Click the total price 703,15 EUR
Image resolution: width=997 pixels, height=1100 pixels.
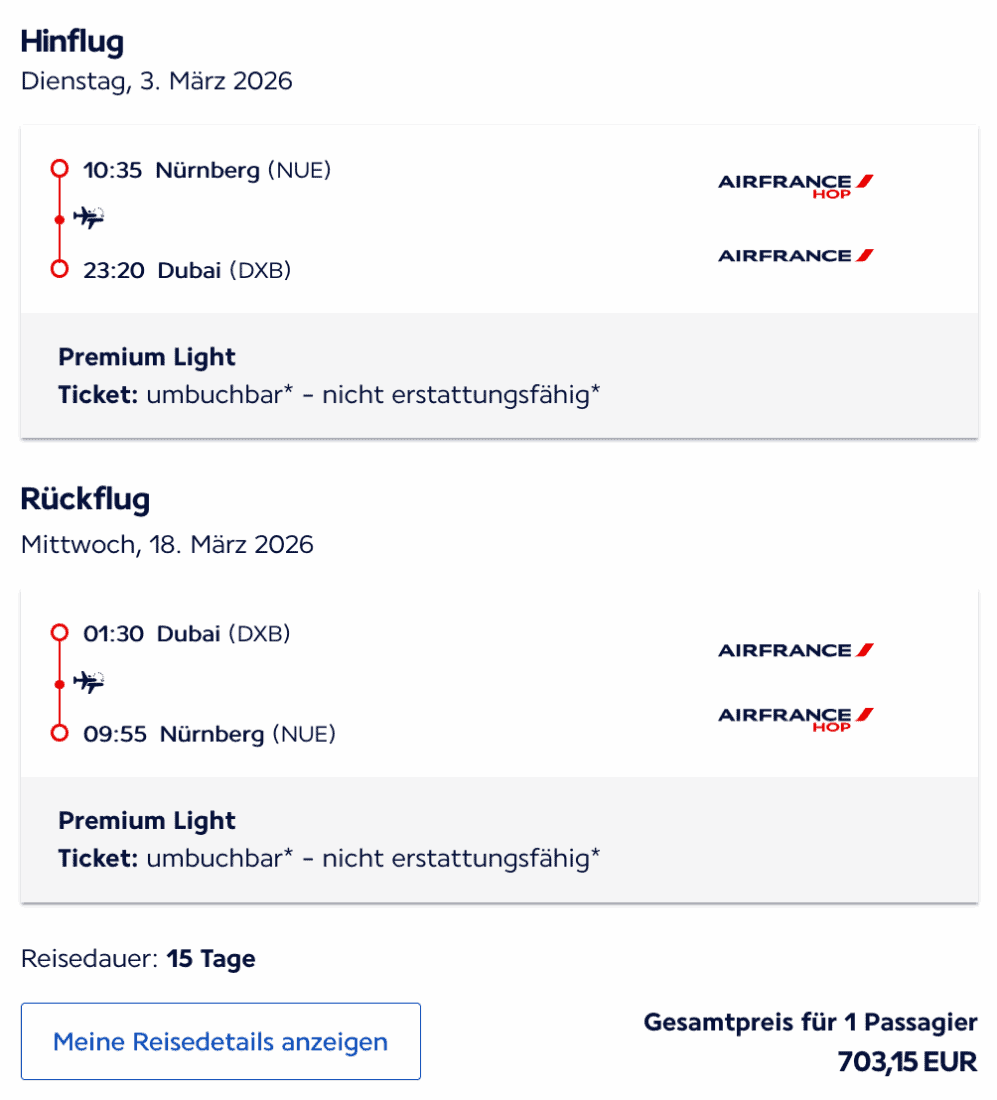tap(907, 1061)
